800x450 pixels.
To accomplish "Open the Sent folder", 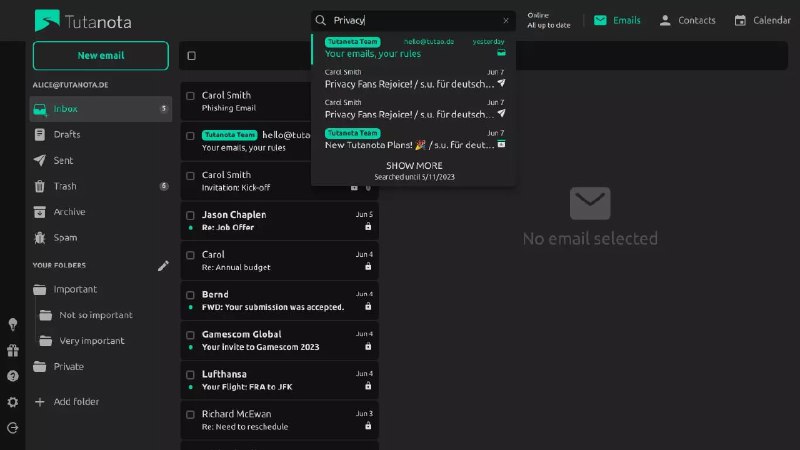I will click(x=63, y=160).
